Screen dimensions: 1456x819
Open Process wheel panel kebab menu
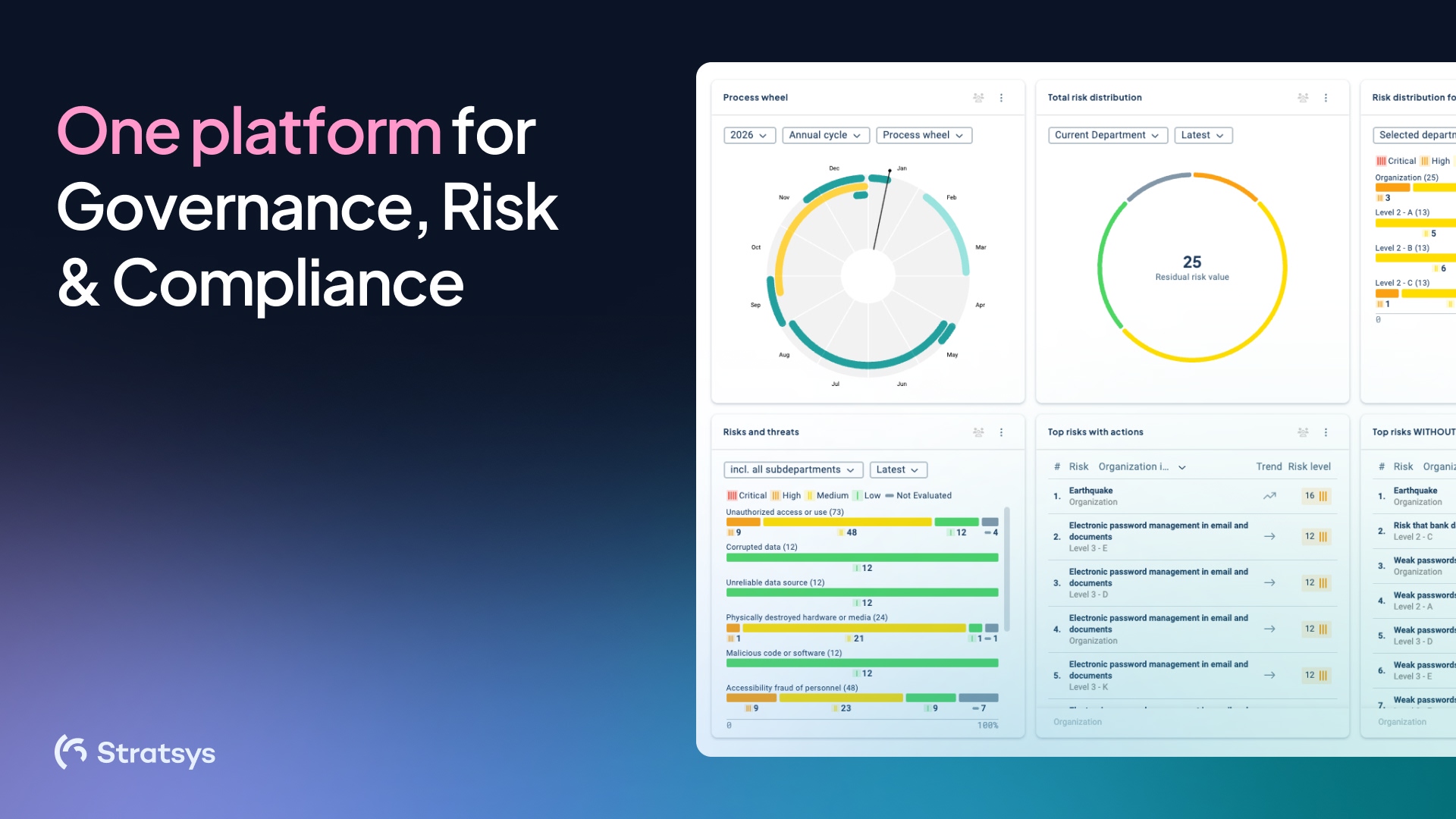pos(1001,98)
